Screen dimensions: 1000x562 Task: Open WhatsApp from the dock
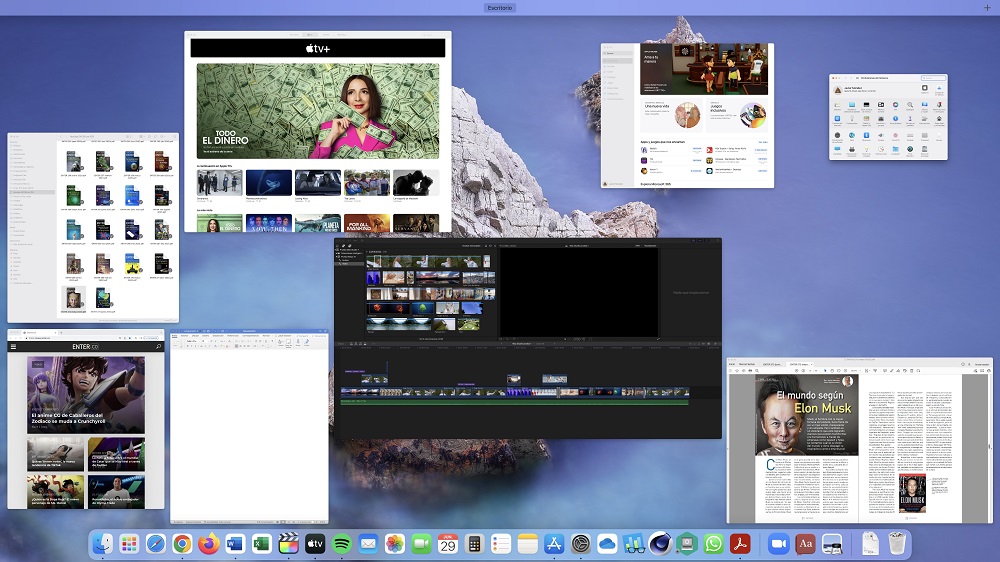tap(713, 544)
